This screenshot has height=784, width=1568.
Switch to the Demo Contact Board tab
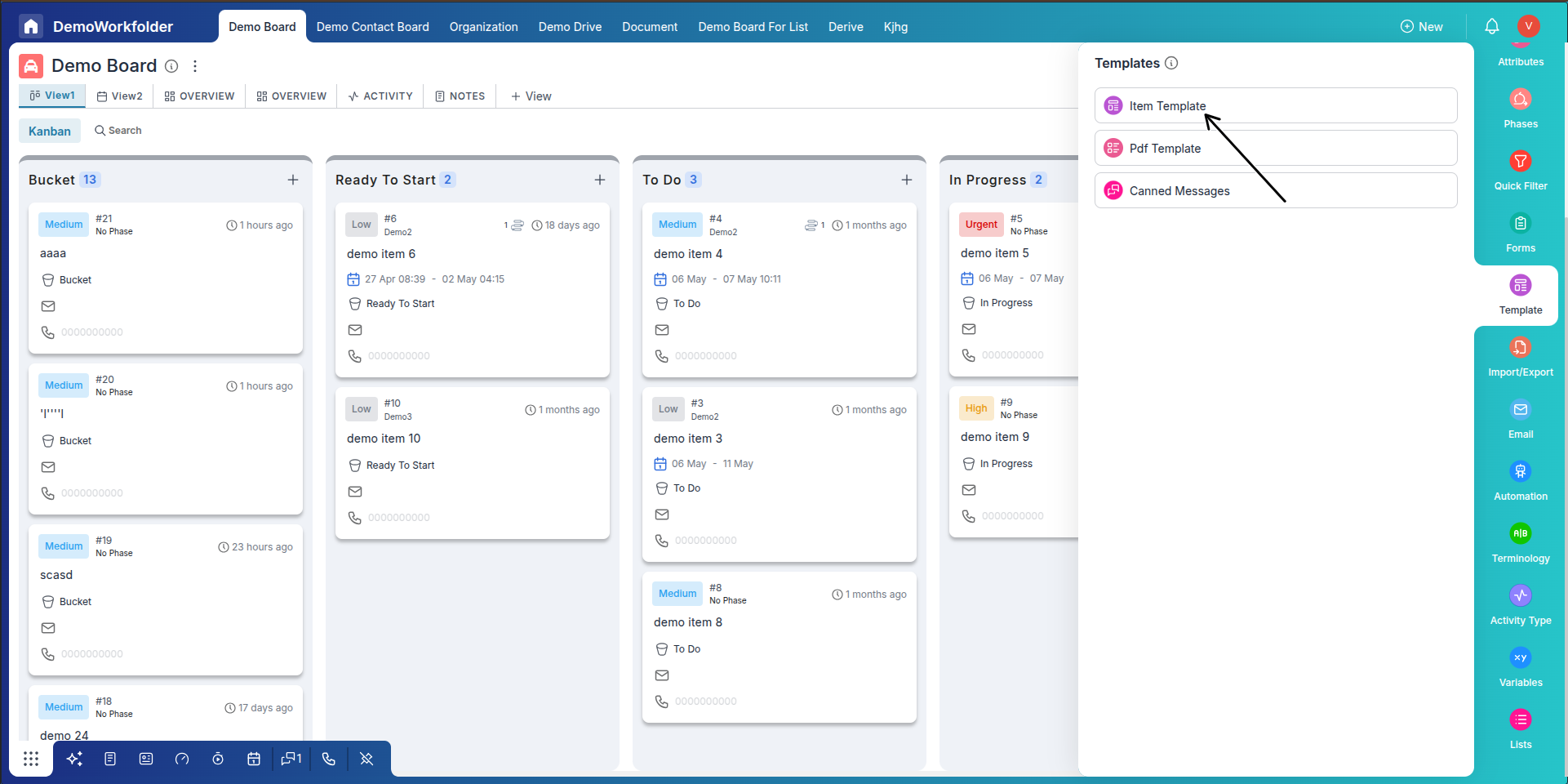click(x=373, y=27)
